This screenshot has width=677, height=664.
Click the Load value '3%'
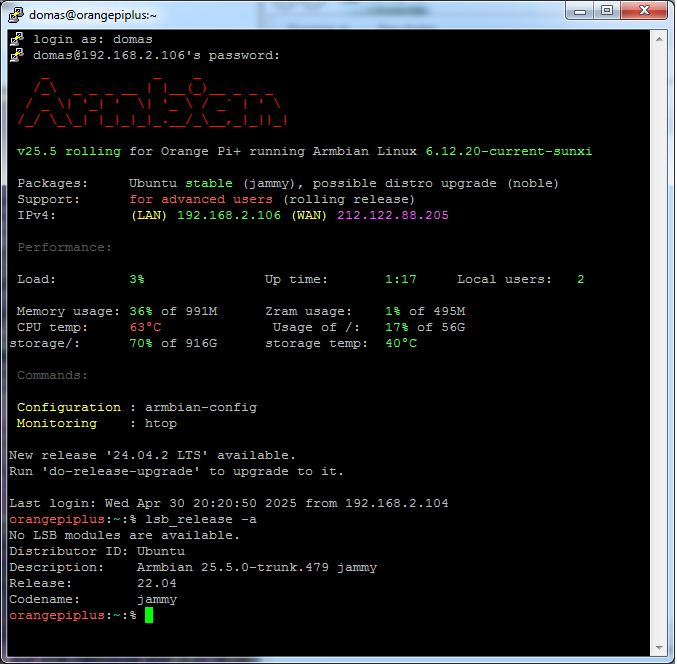(x=137, y=279)
